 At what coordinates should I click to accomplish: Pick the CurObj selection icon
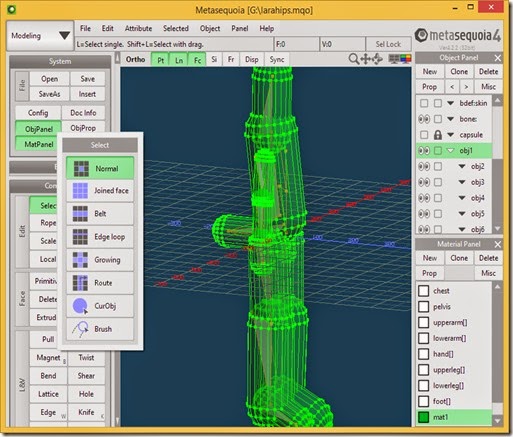81,306
